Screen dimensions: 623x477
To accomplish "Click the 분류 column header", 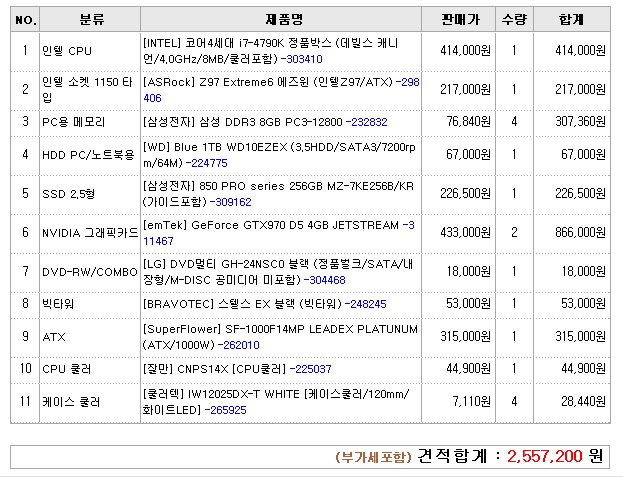I will tap(89, 19).
